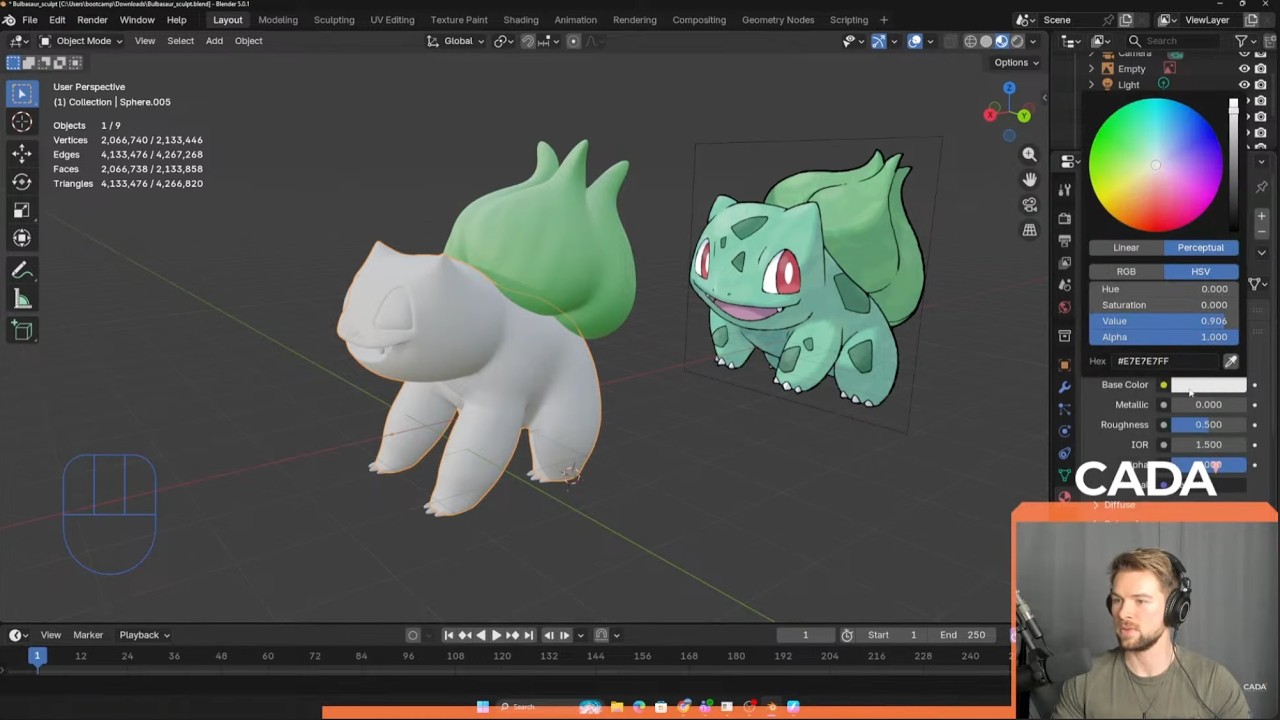Click the eyedropper next to Hex field
Viewport: 1280px width, 720px height.
tap(1231, 361)
